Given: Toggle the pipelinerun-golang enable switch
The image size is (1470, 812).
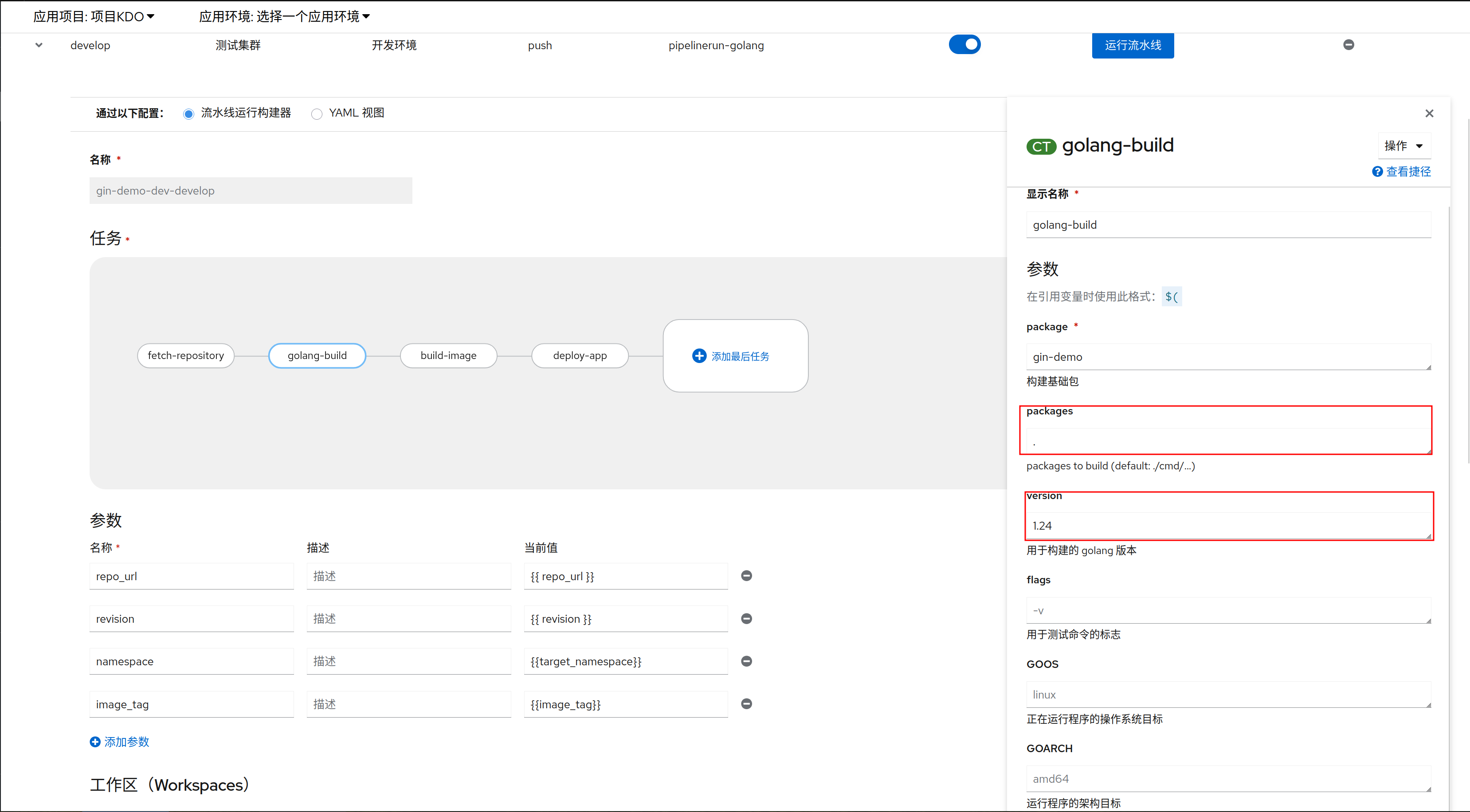Looking at the screenshot, I should pos(964,44).
